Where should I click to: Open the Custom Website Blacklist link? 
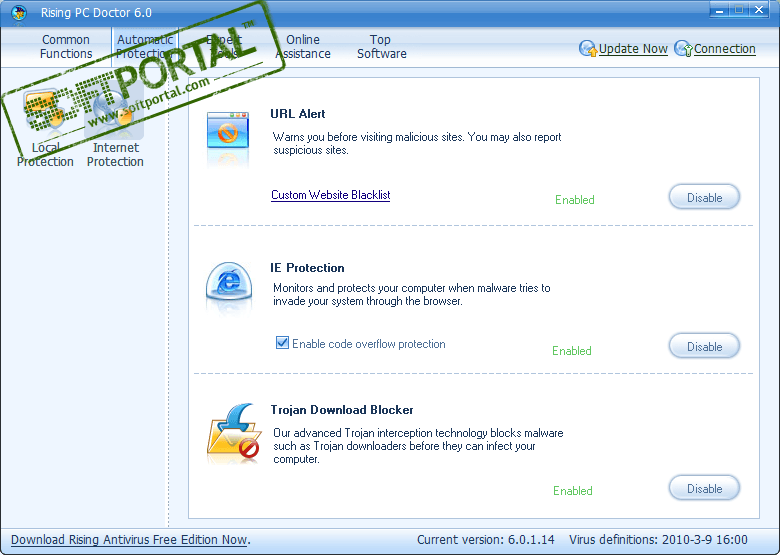(330, 195)
